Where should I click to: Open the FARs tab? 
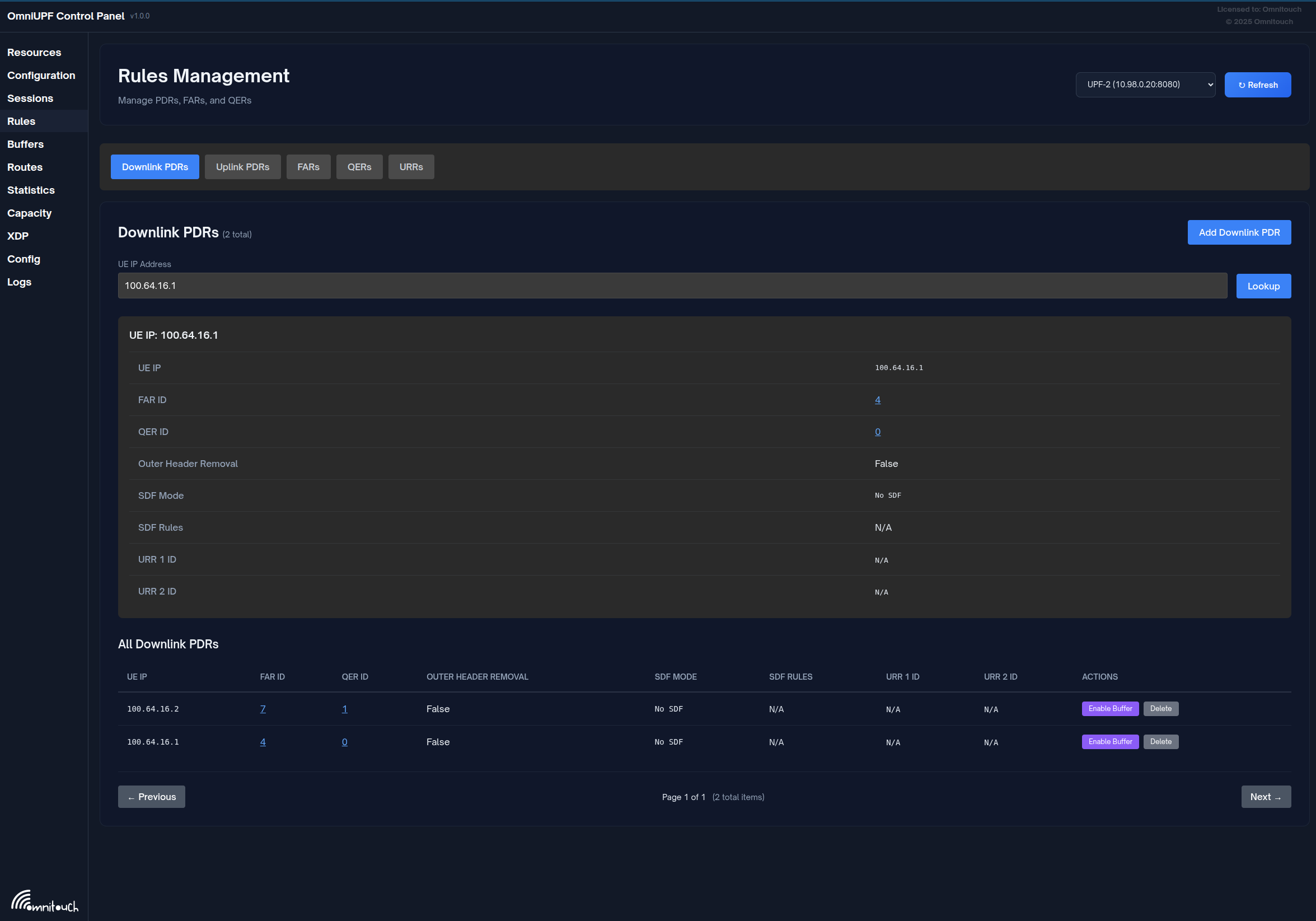[308, 167]
